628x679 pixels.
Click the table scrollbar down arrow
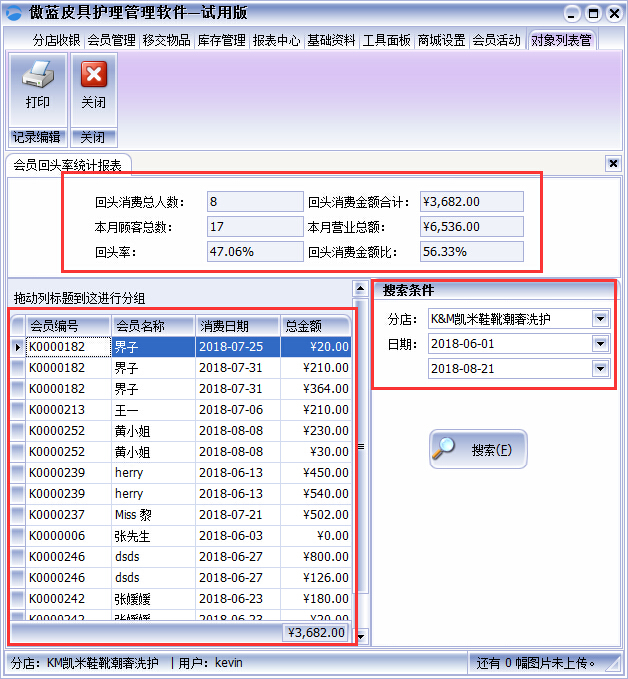click(x=361, y=636)
